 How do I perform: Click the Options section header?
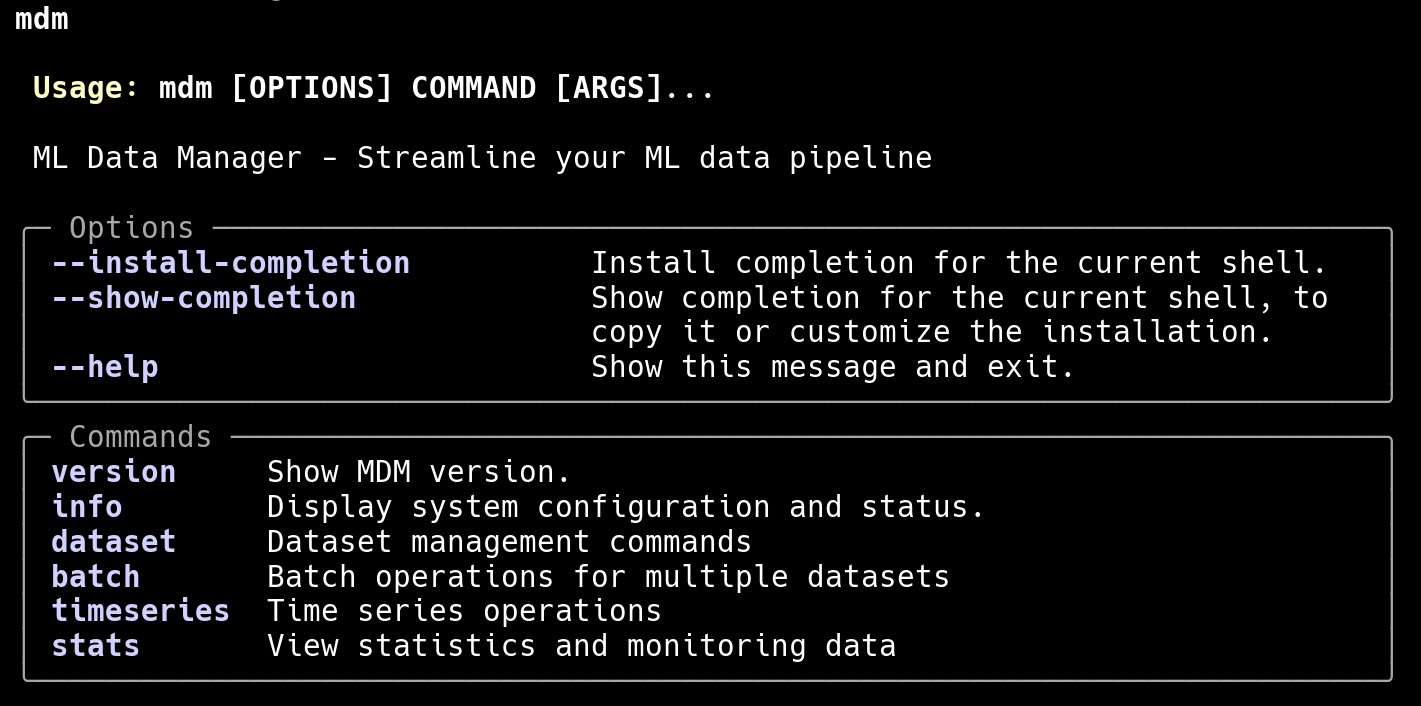[131, 228]
